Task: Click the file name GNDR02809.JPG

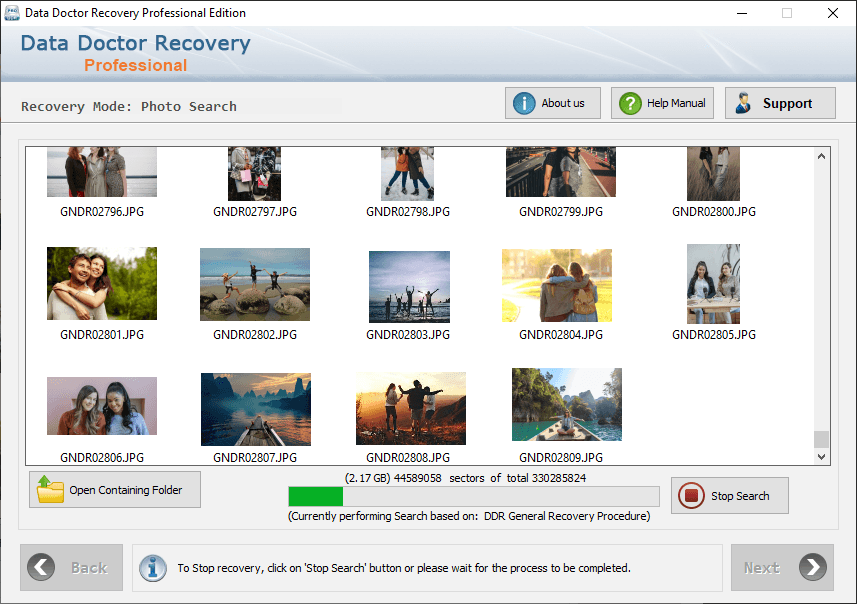Action: 561,458
